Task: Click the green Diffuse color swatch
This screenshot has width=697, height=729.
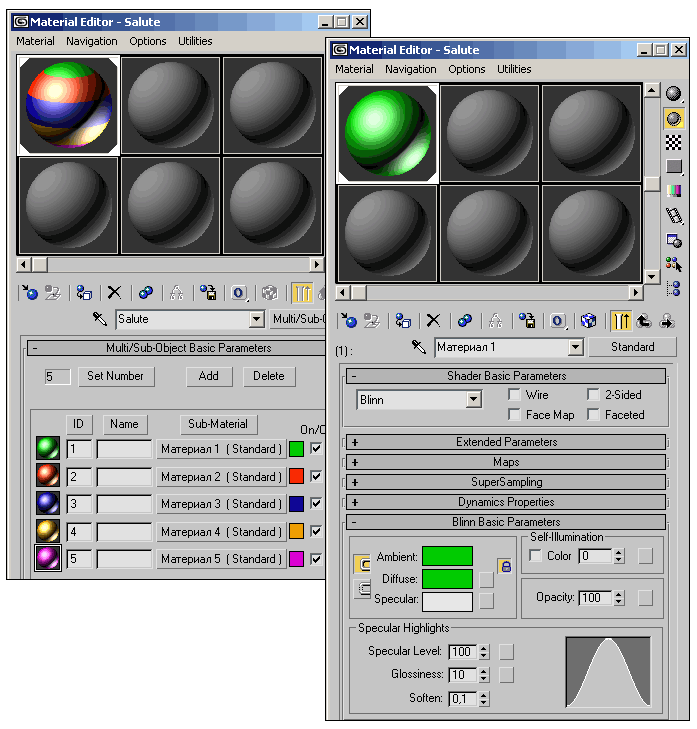Action: (447, 578)
